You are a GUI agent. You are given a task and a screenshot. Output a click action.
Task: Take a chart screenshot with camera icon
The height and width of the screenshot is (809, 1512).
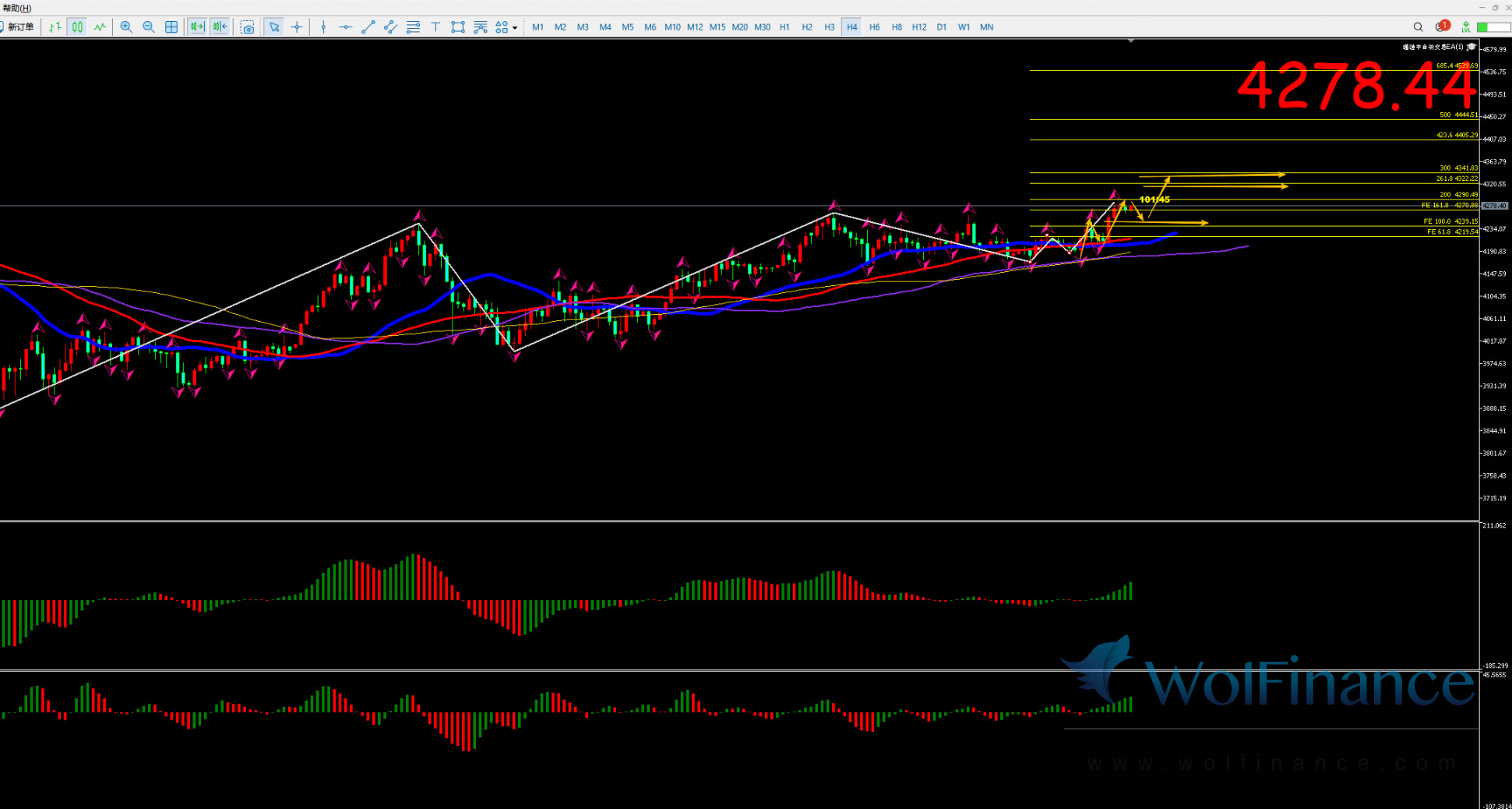[x=248, y=27]
